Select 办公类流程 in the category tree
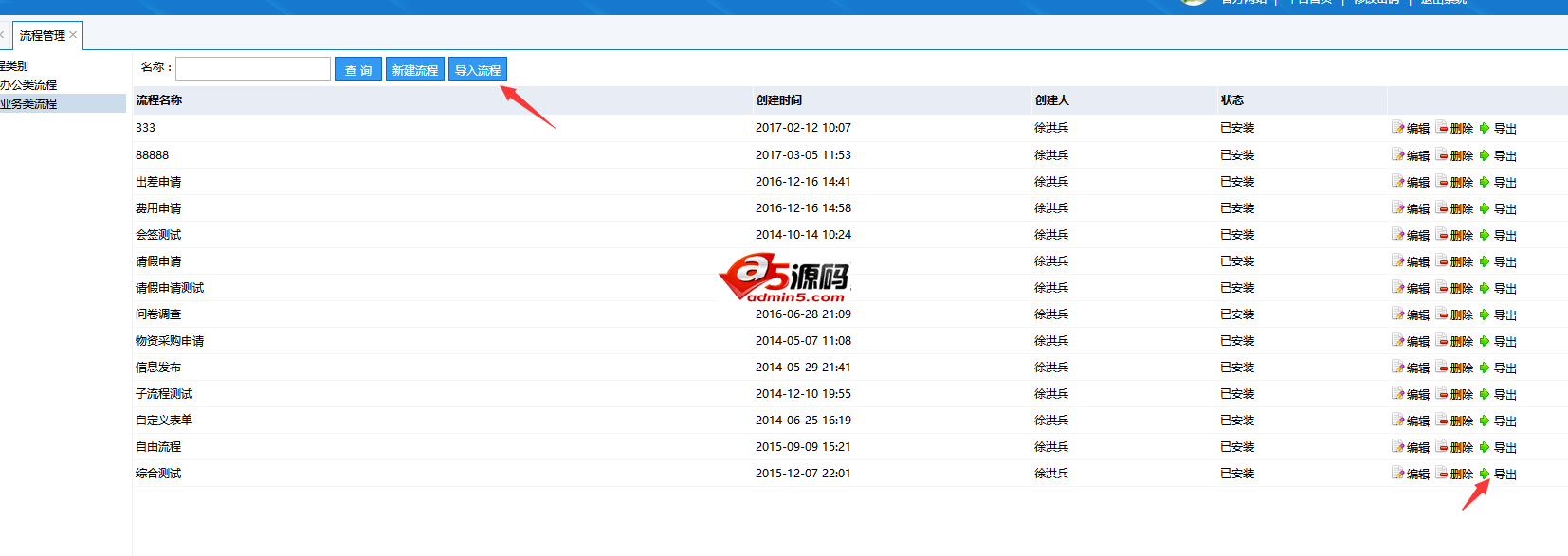 [28, 85]
